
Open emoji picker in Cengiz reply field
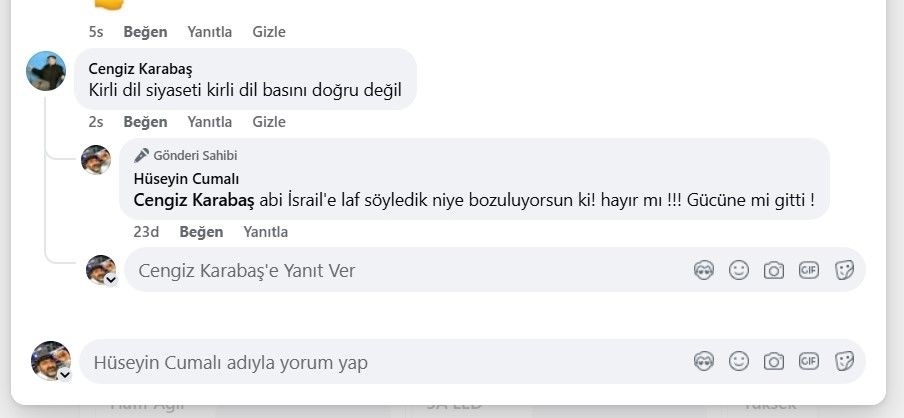[739, 270]
